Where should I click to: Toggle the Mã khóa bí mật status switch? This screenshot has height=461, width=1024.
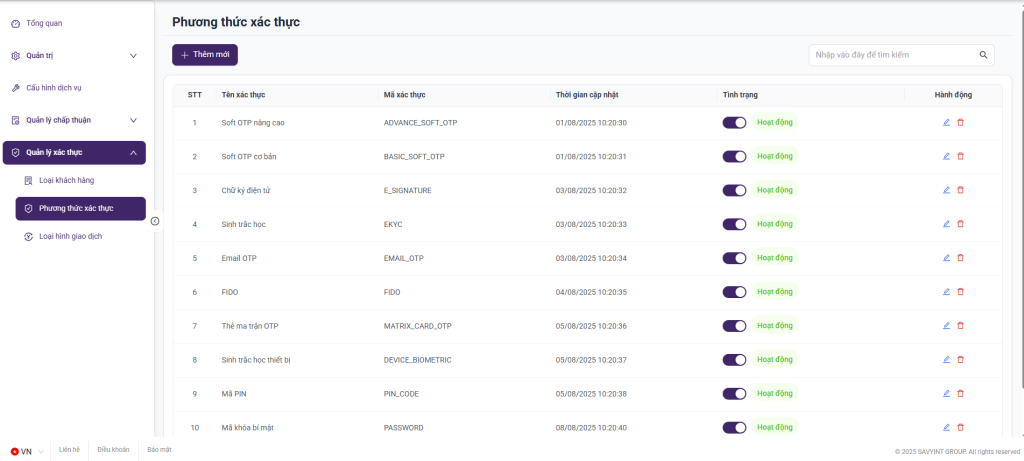click(x=734, y=428)
